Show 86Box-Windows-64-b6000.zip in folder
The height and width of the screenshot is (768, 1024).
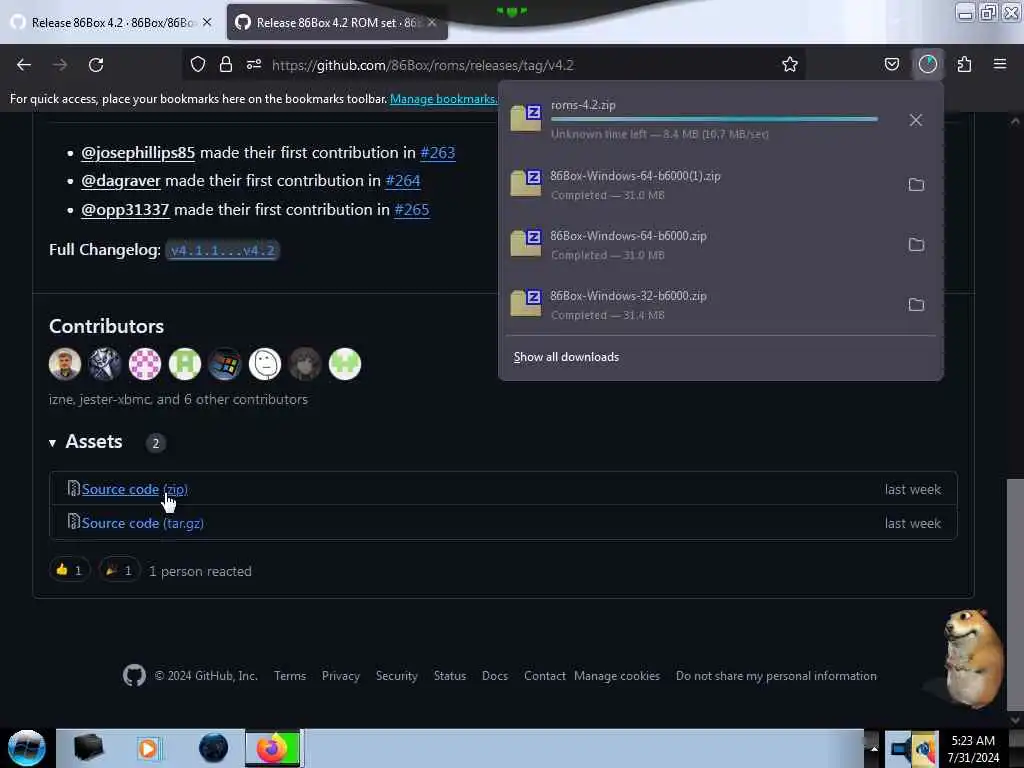916,245
